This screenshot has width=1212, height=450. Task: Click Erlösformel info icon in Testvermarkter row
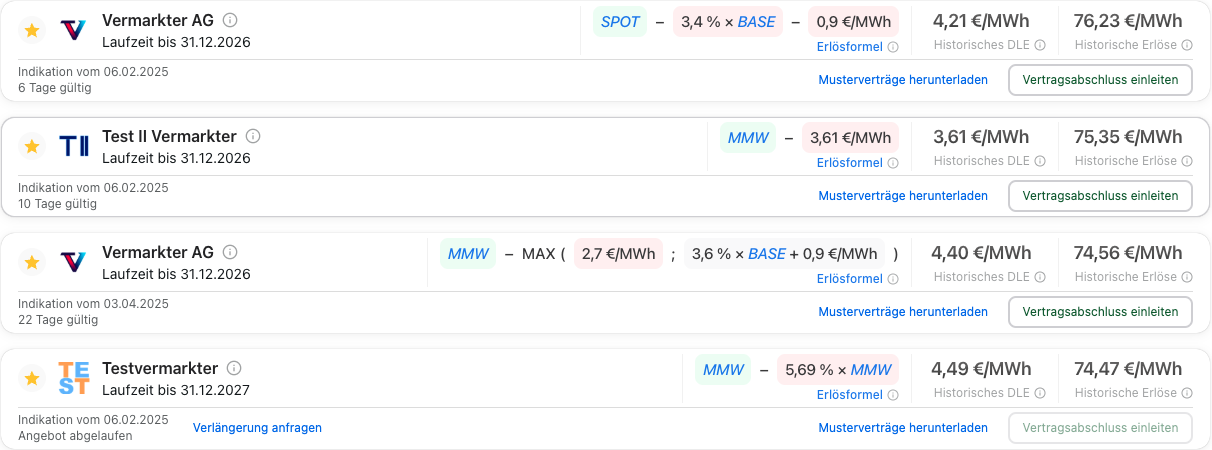pyautogui.click(x=893, y=395)
